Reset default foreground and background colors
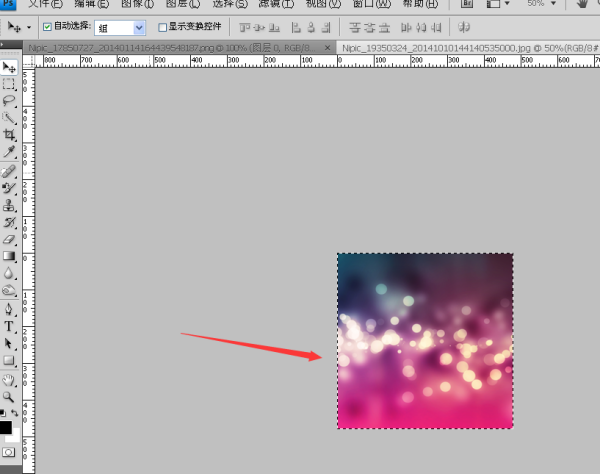The height and width of the screenshot is (474, 600). coord(3,413)
